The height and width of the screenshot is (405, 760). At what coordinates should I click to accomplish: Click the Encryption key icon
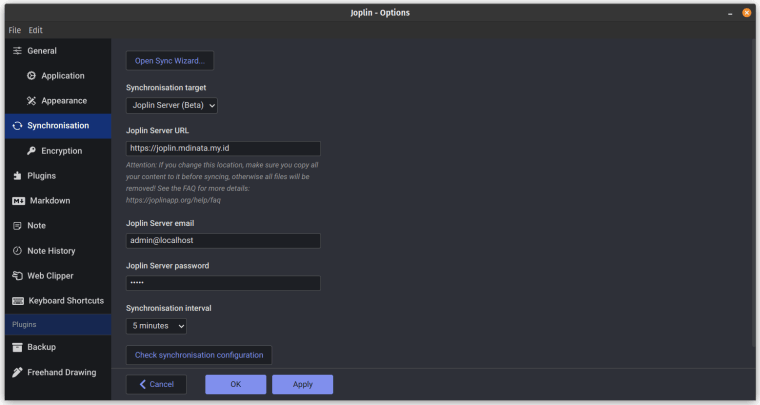tap(32, 151)
